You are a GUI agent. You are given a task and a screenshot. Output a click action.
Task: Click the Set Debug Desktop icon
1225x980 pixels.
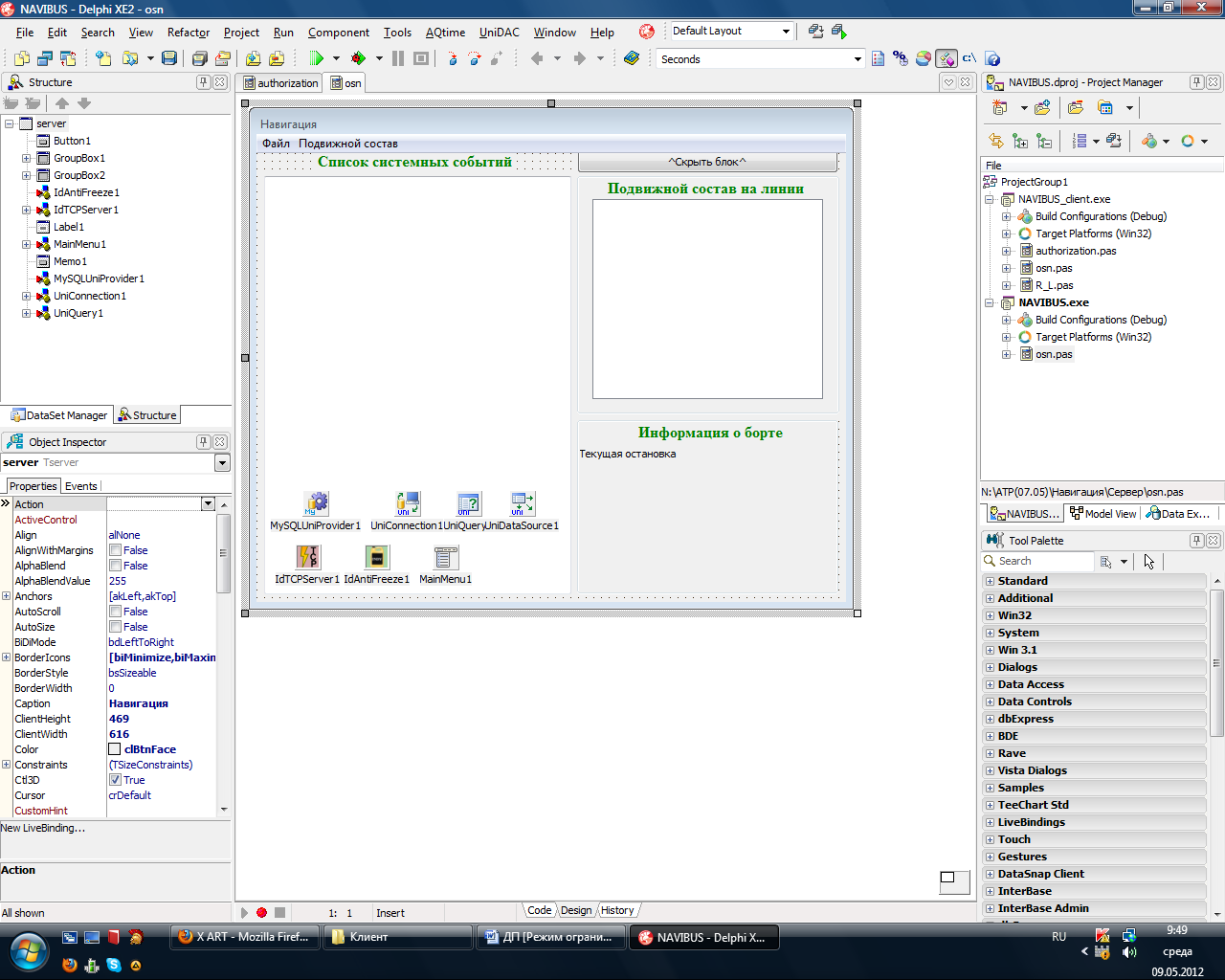pyautogui.click(x=838, y=31)
